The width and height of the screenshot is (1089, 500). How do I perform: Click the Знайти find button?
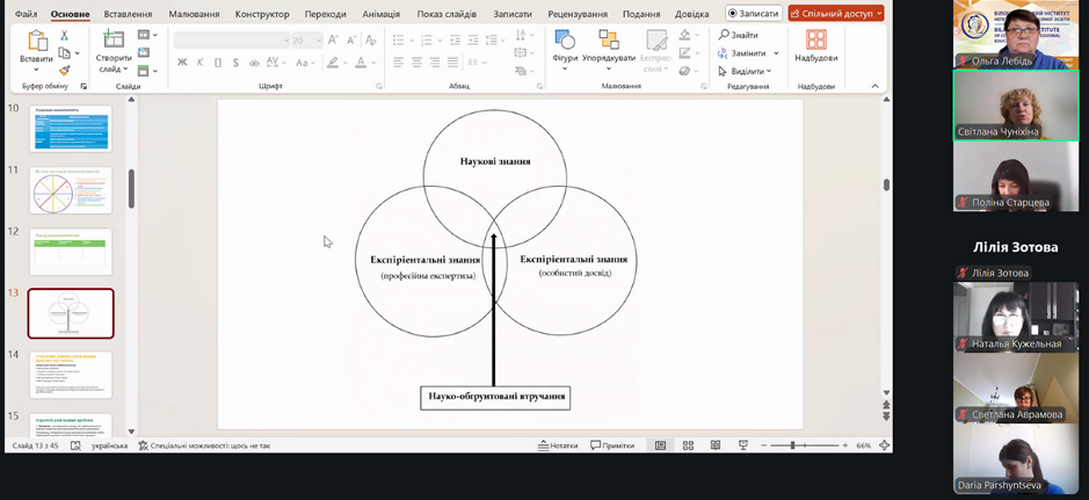click(x=737, y=35)
